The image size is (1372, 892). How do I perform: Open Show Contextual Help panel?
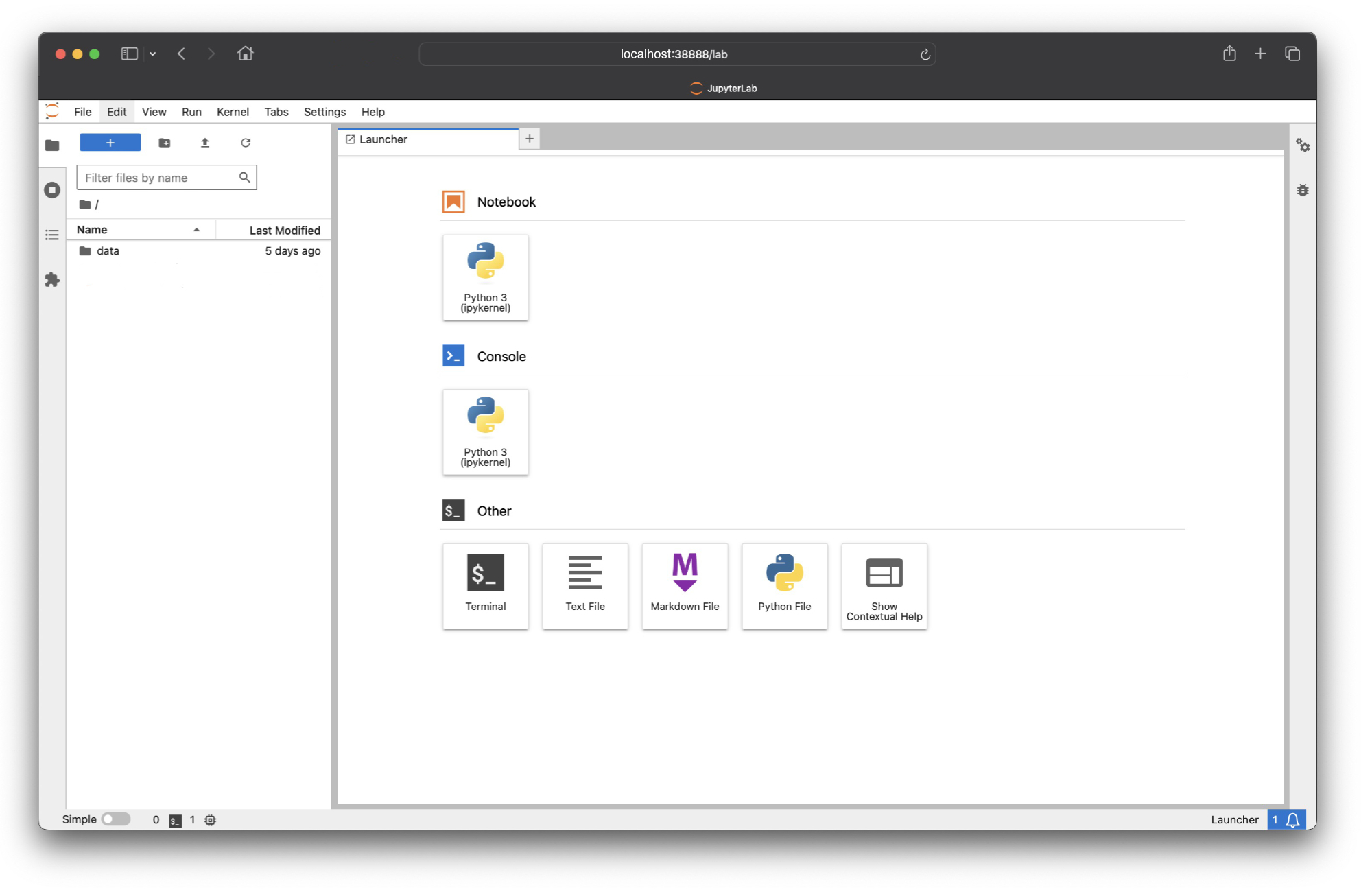click(x=884, y=585)
